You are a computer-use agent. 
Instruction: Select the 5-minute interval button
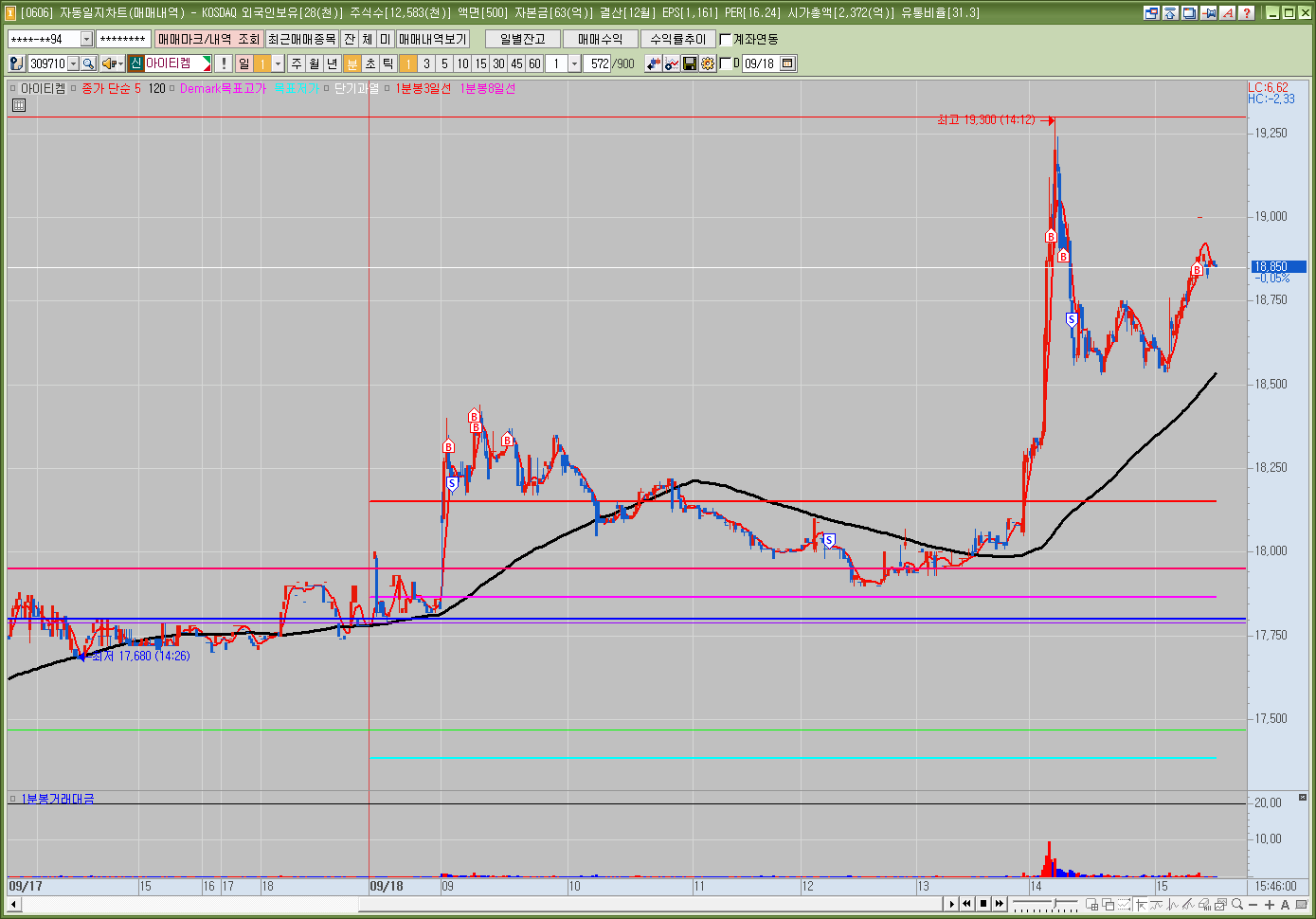(444, 63)
